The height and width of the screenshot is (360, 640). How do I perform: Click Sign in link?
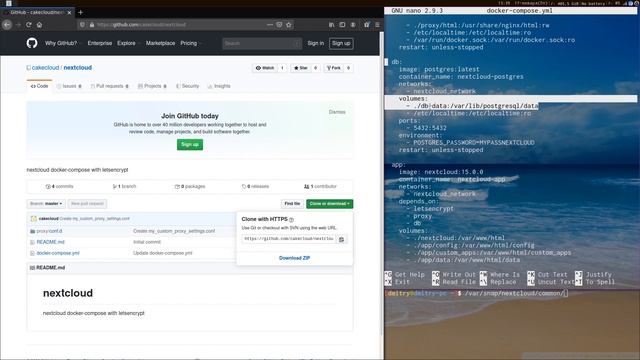click(x=316, y=43)
